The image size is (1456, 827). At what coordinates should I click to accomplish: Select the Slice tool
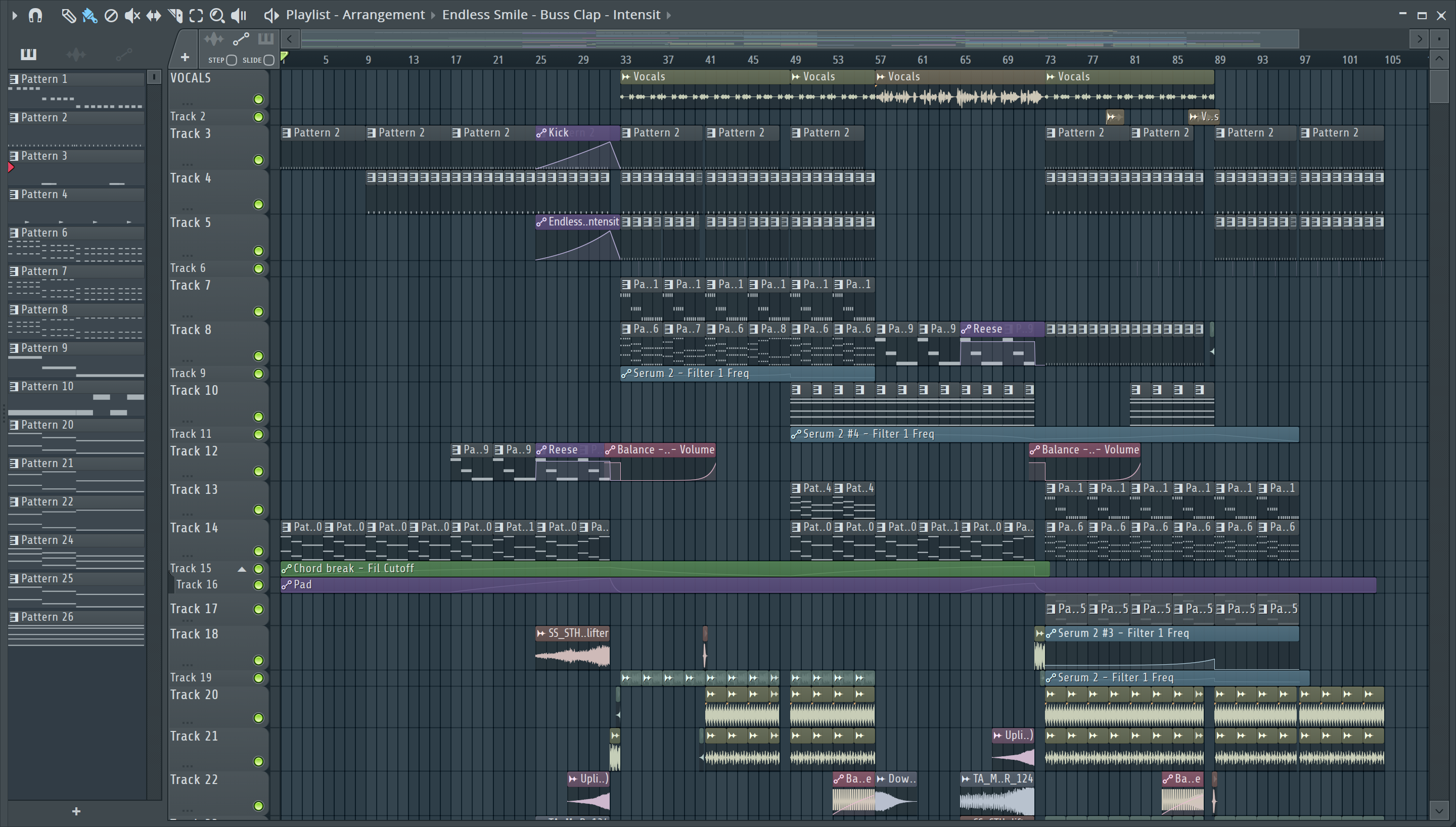[x=175, y=15]
